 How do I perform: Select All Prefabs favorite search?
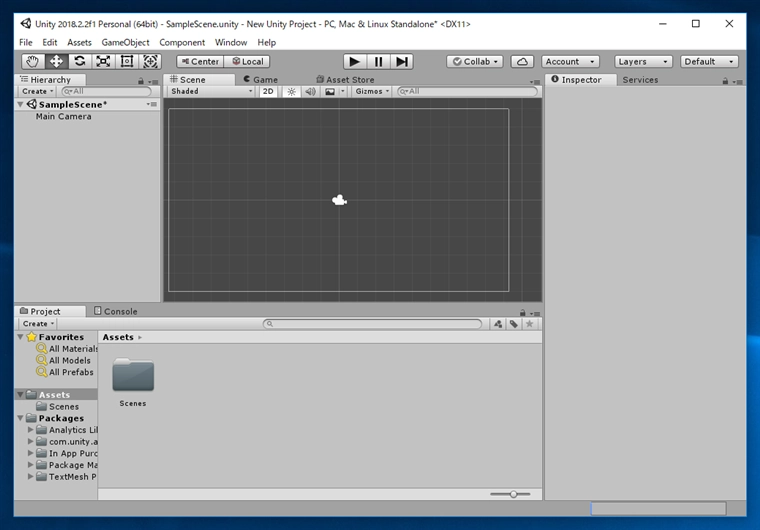point(66,372)
